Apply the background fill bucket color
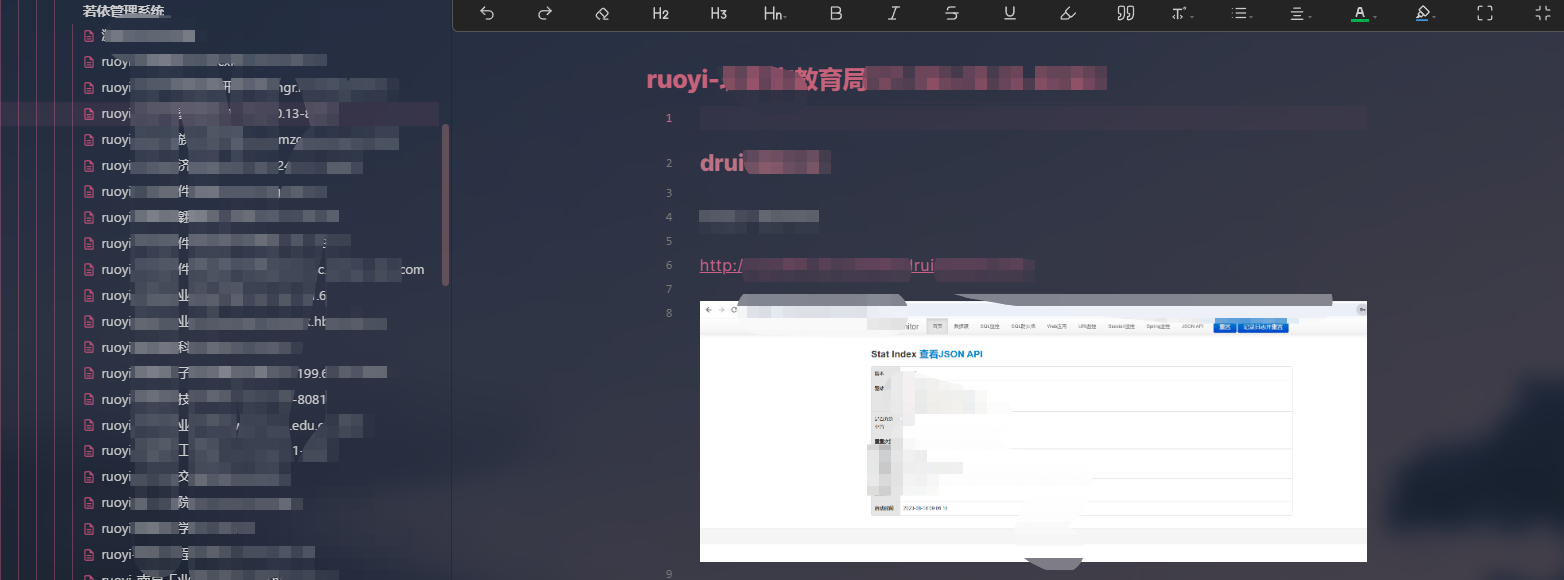Image resolution: width=1564 pixels, height=580 pixels. (x=1422, y=13)
